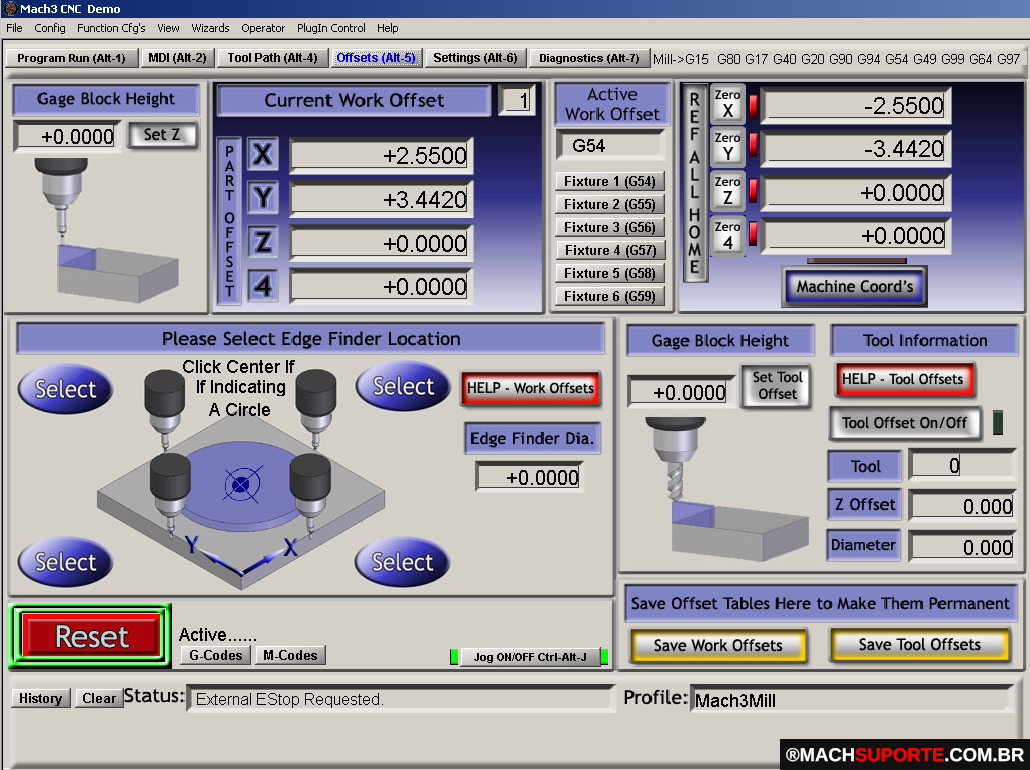The image size is (1030, 770).
Task: Clear the status message
Action: coord(99,698)
